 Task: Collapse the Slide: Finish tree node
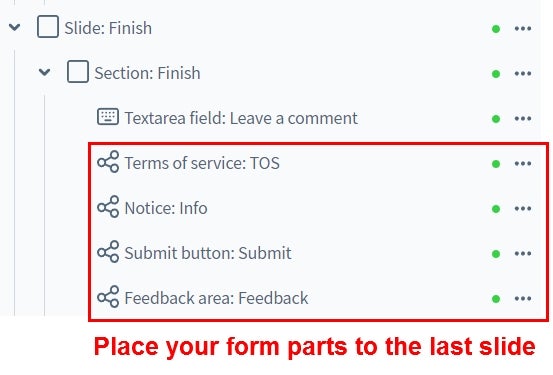pyautogui.click(x=14, y=27)
